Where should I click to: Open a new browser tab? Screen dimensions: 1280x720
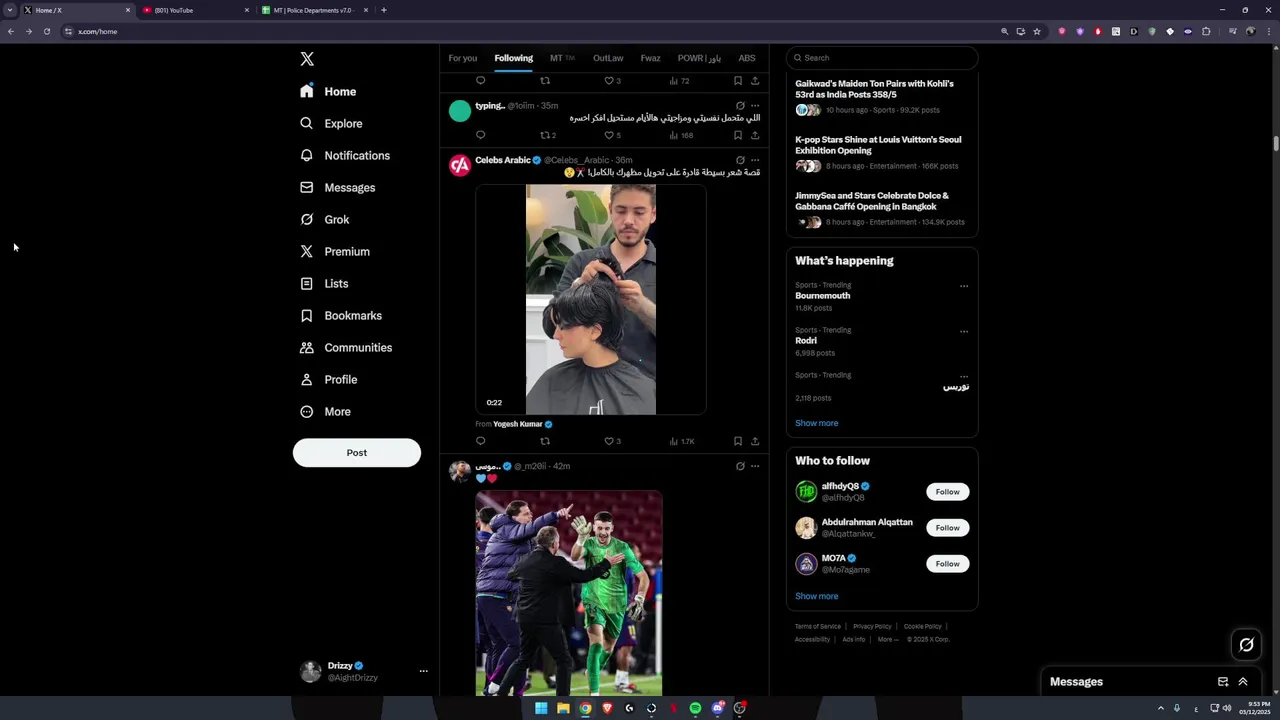coord(384,10)
